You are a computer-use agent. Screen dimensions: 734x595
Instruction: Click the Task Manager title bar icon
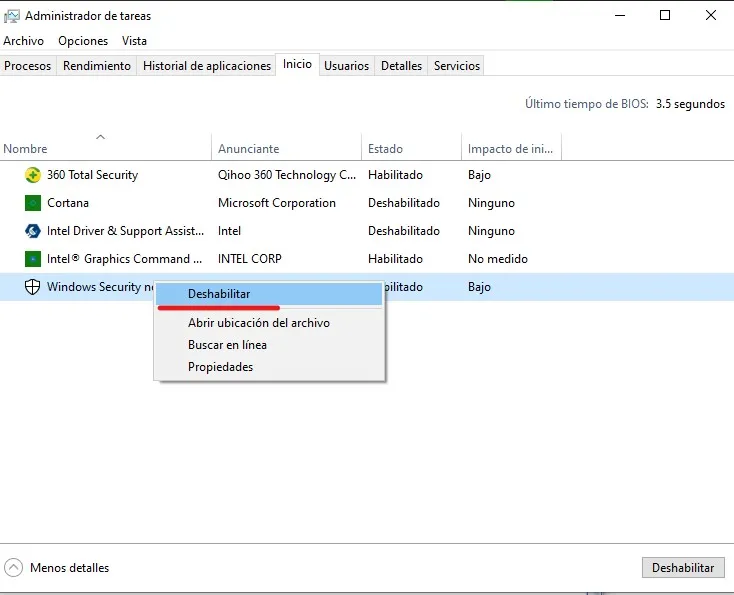pos(12,16)
